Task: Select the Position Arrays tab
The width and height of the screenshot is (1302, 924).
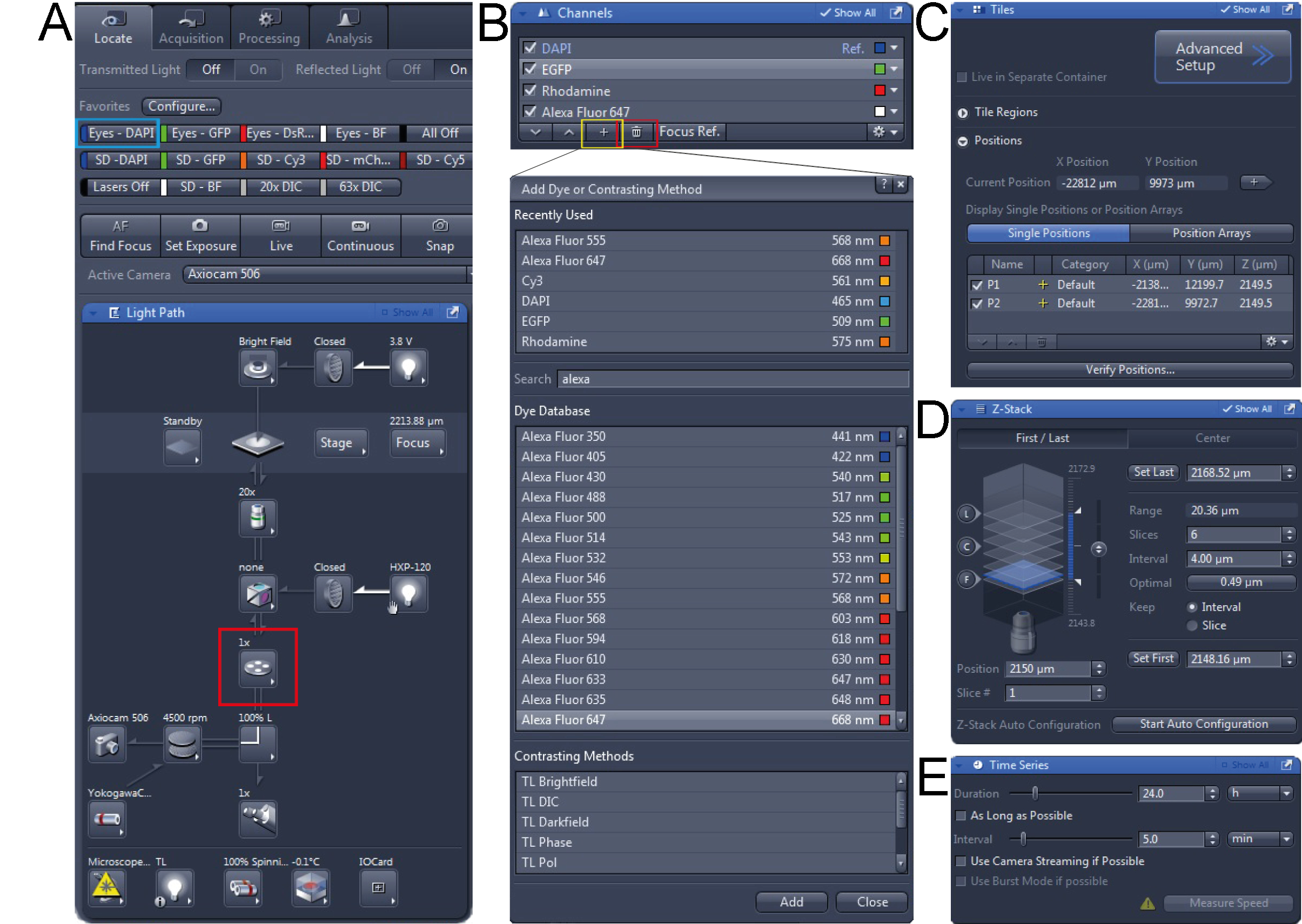Action: point(1211,233)
